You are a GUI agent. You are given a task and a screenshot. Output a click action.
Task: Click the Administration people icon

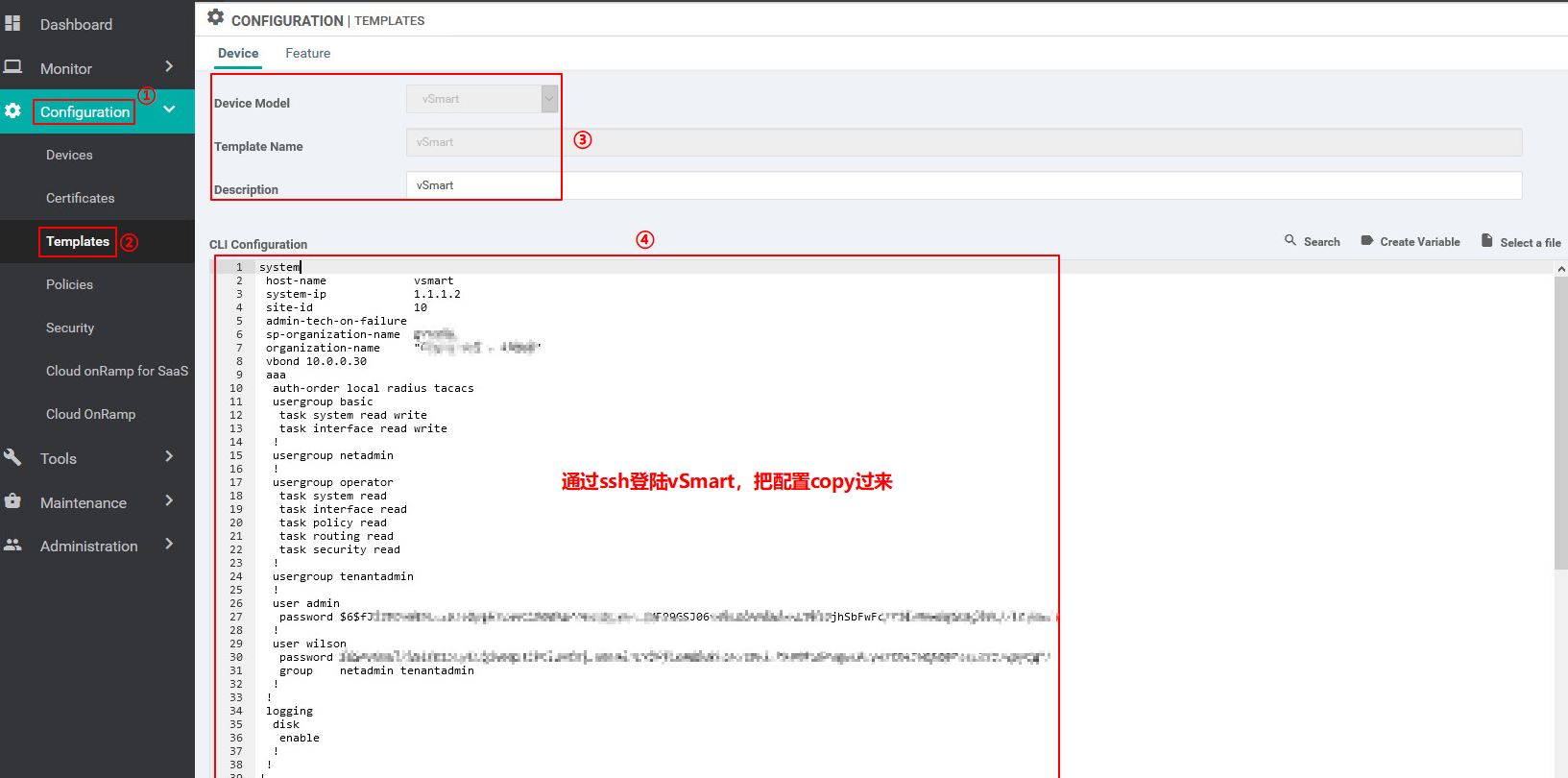pos(12,545)
